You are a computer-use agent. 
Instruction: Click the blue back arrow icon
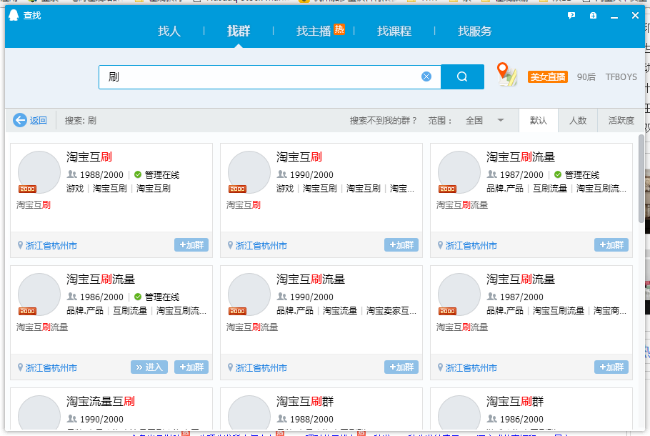(x=20, y=120)
